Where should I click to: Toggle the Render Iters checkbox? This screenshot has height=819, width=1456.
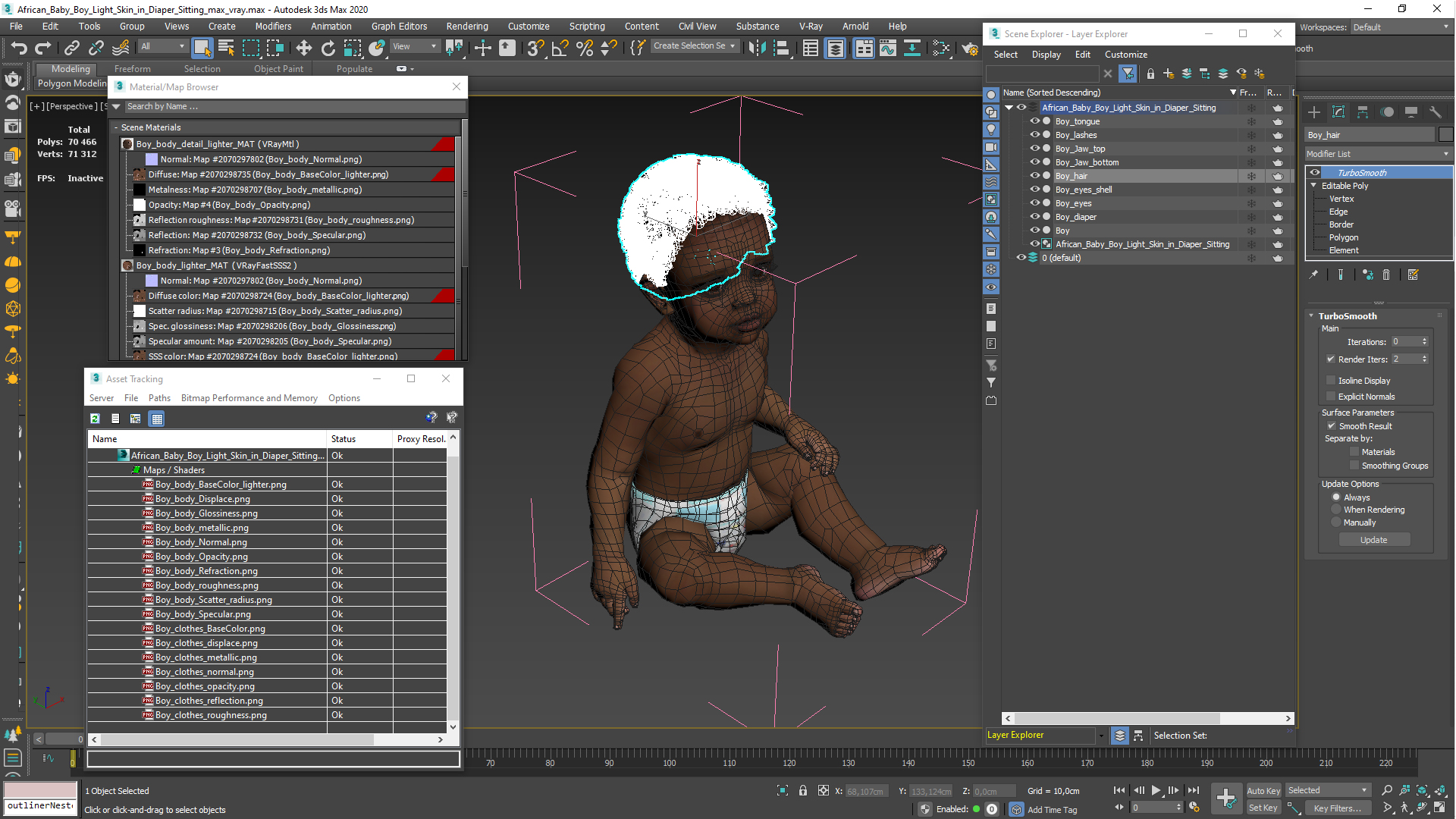click(x=1331, y=359)
